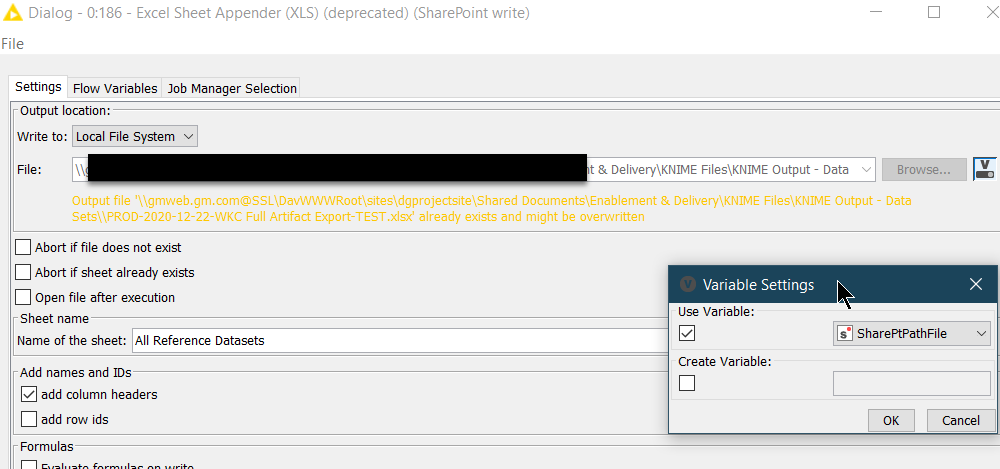Close the Variable Settings popup
The height and width of the screenshot is (469, 1000).
coord(976,284)
